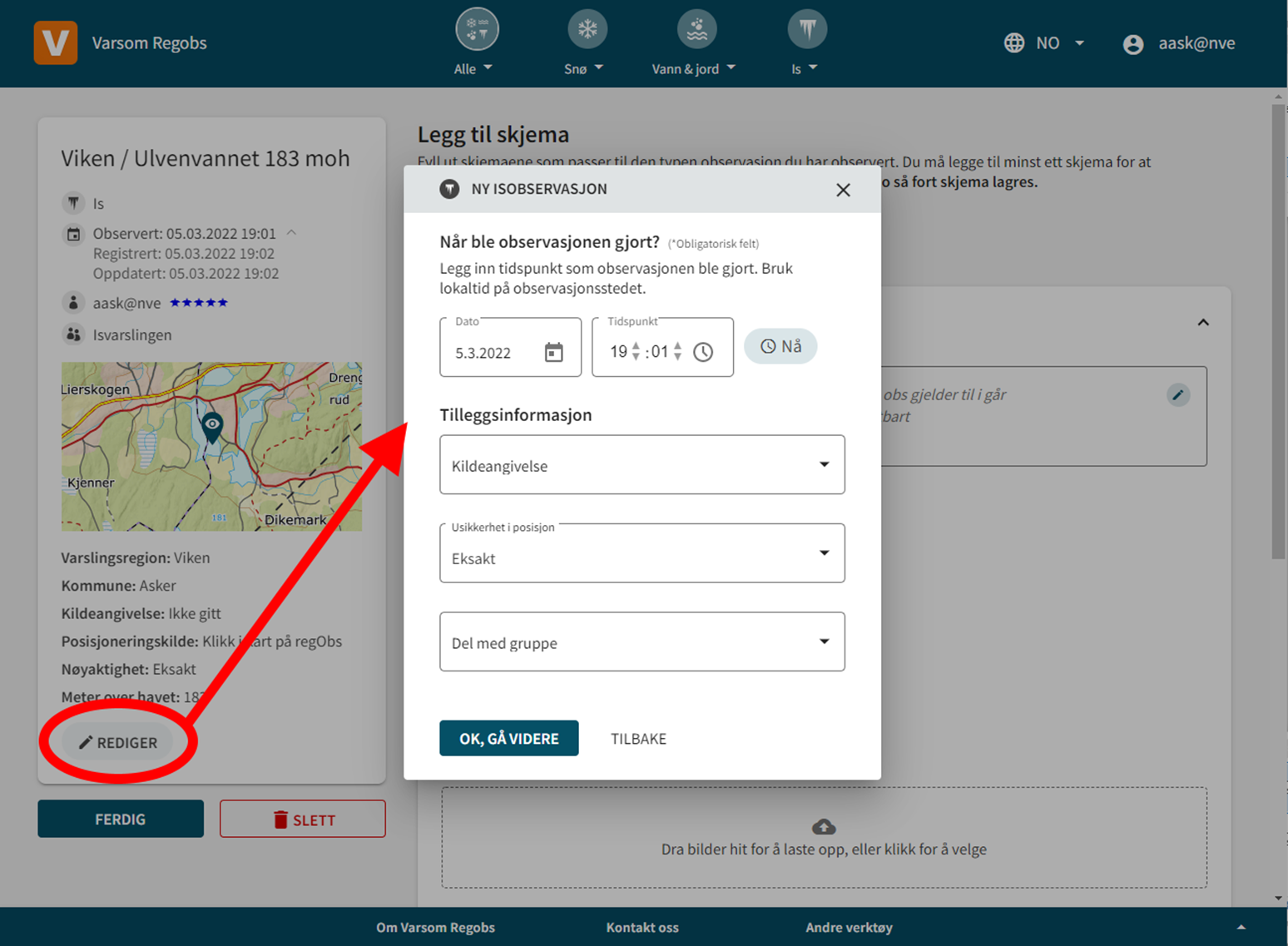Open the NO language selector
This screenshot has height=946, width=1288.
[1044, 43]
